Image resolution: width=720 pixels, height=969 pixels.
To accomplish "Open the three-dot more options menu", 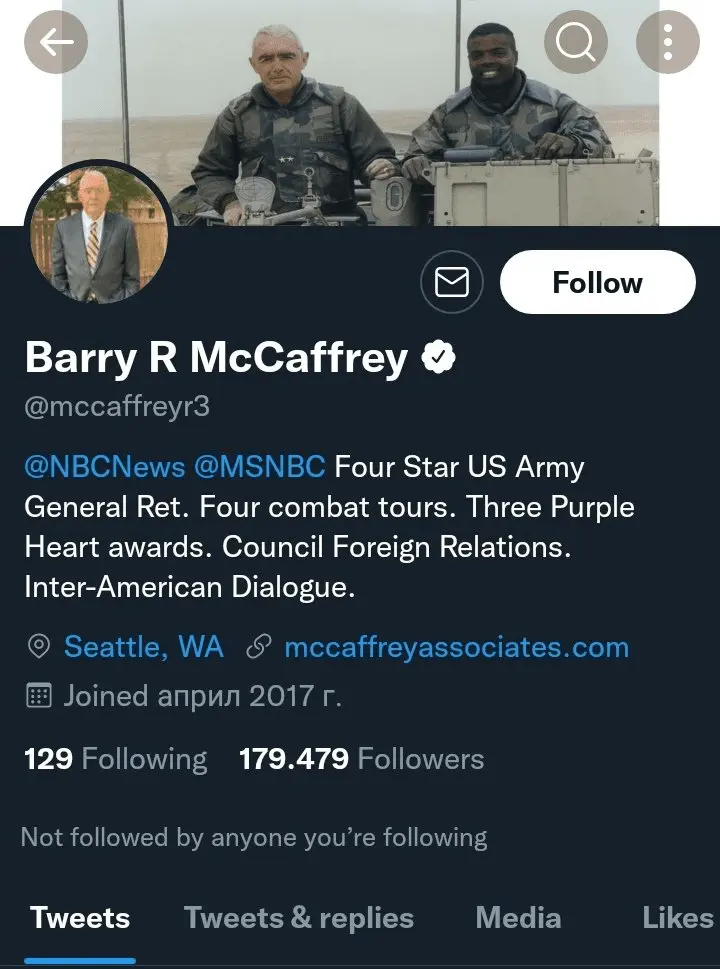I will (x=668, y=41).
